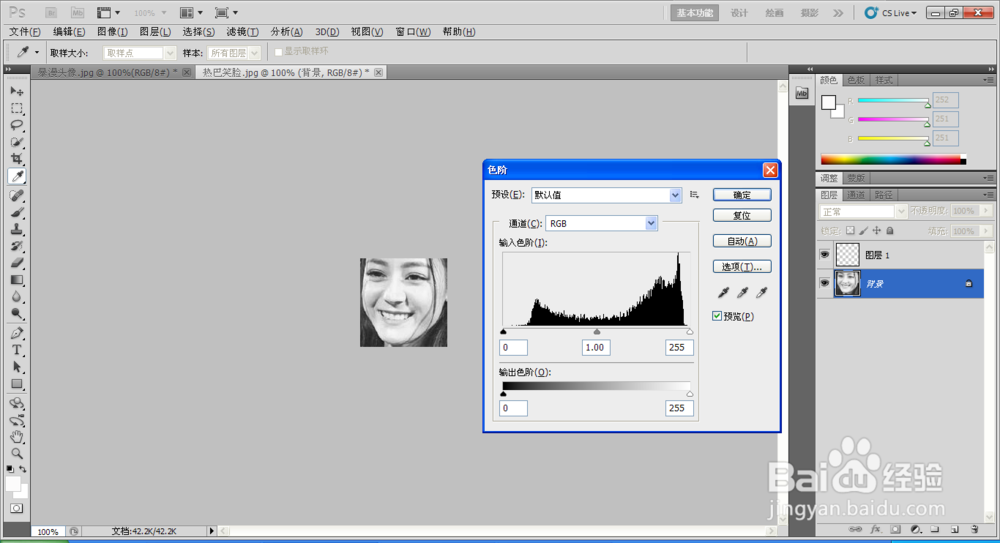The height and width of the screenshot is (543, 1000).
Task: Open the 图像(I) menu
Action: click(x=112, y=31)
